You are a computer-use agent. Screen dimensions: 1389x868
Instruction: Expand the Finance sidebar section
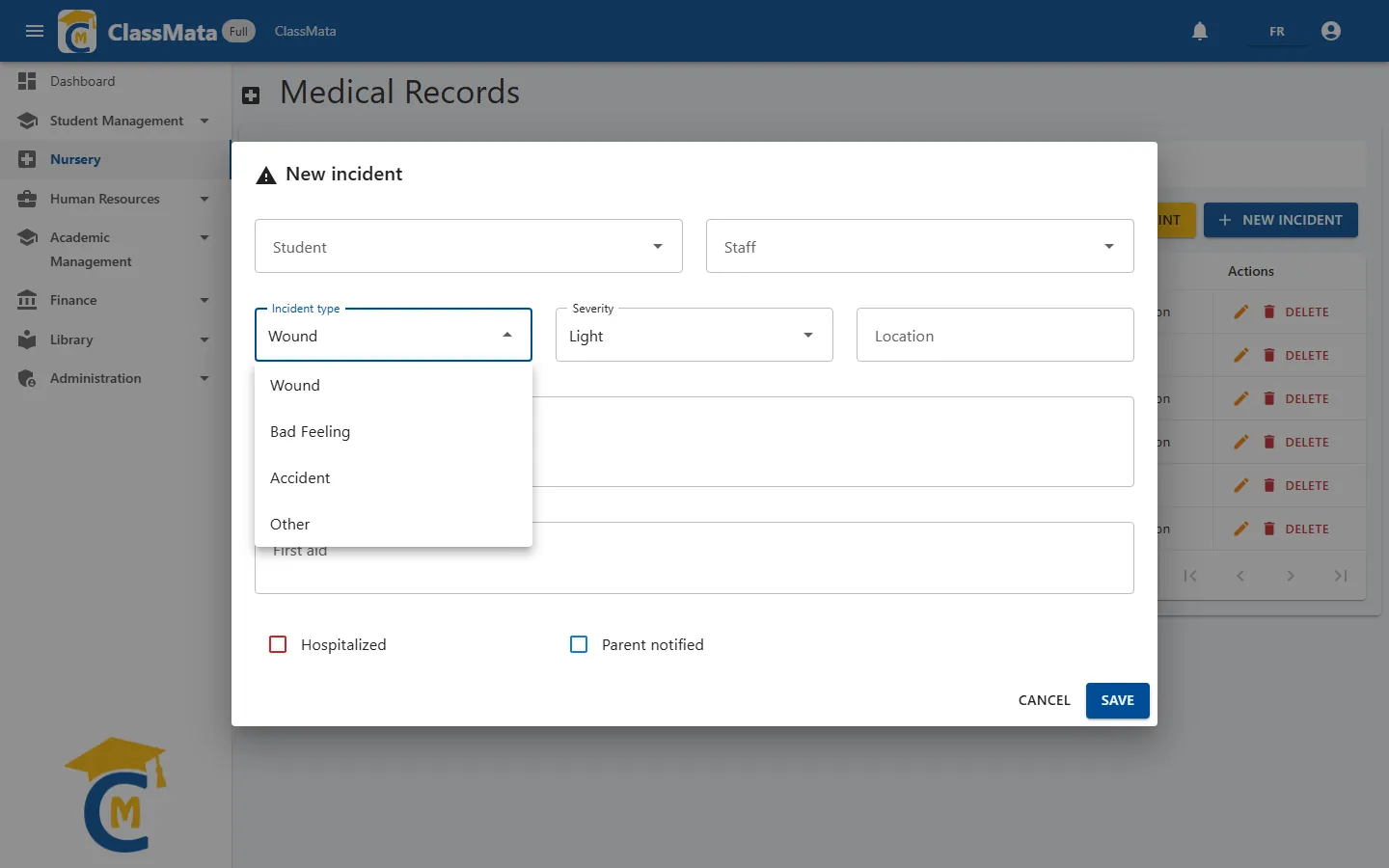click(204, 300)
